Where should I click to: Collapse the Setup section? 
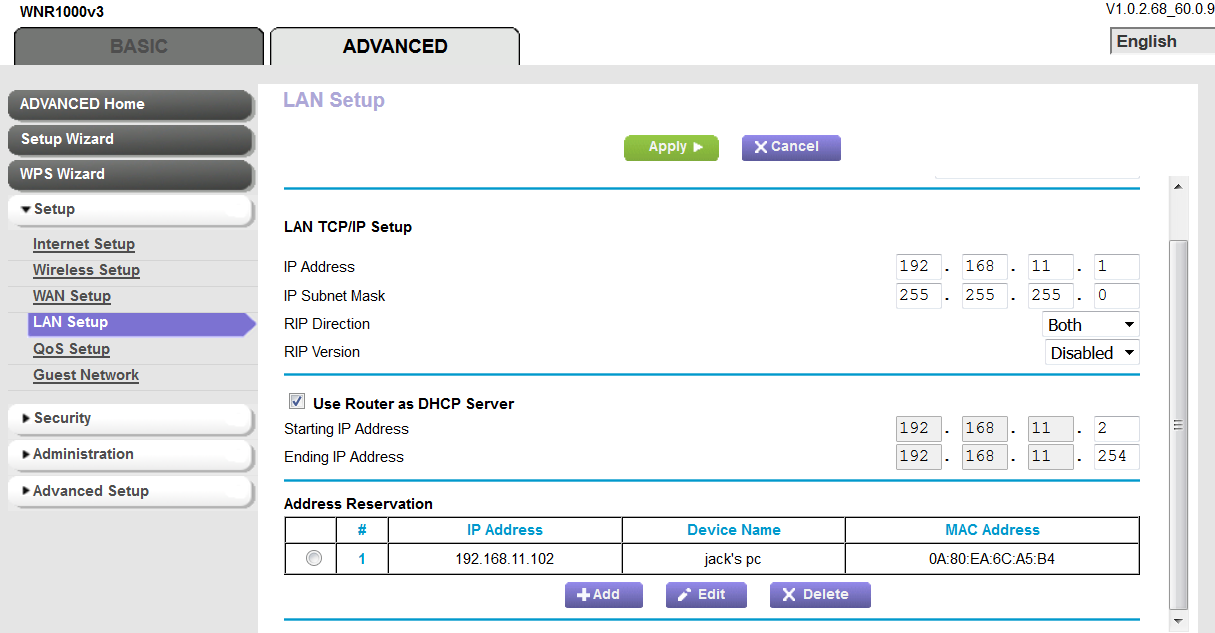[x=130, y=209]
